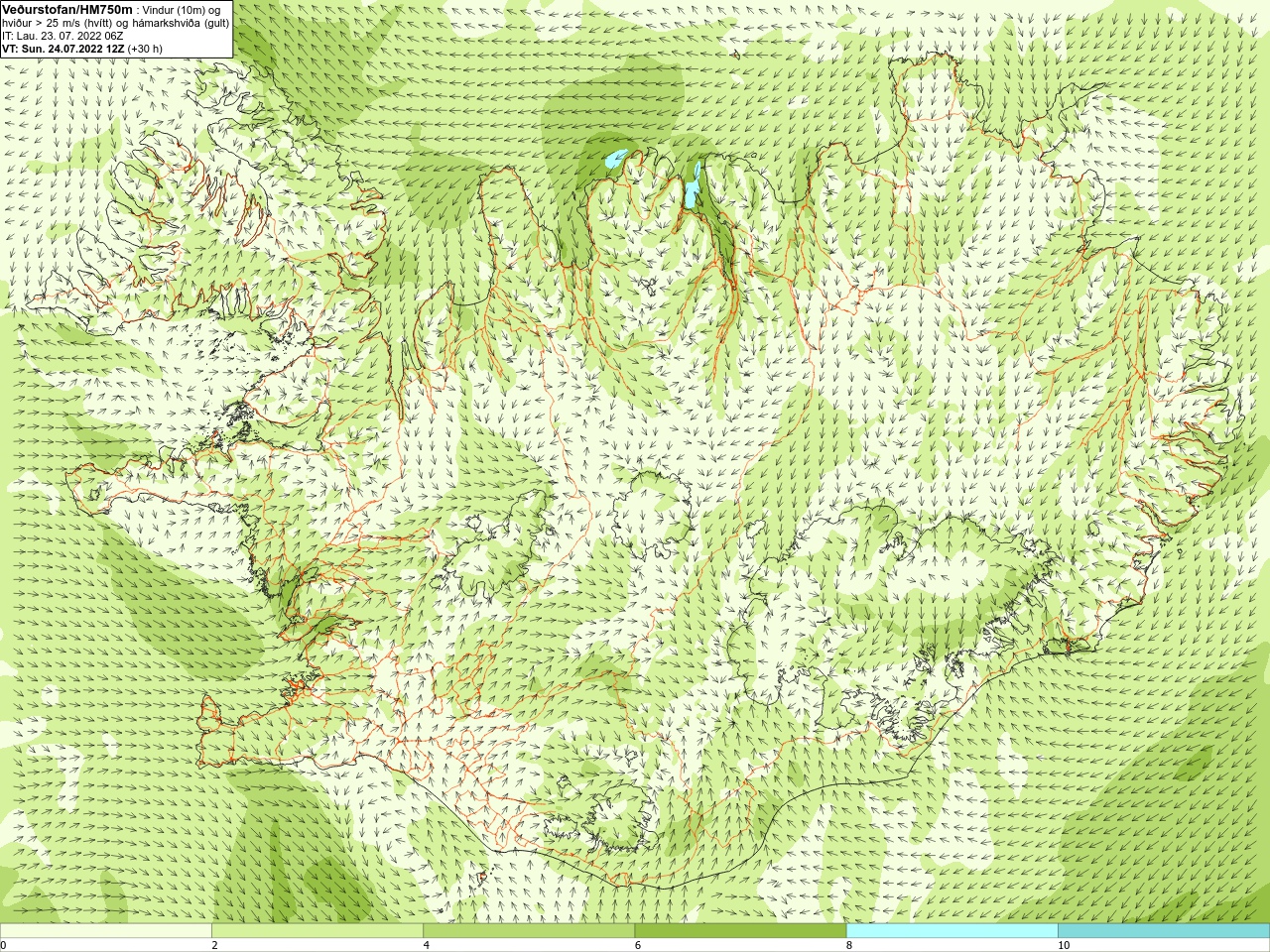Click the '(+30 h)' forecast offset text
The width and height of the screenshot is (1270, 952).
click(x=145, y=49)
